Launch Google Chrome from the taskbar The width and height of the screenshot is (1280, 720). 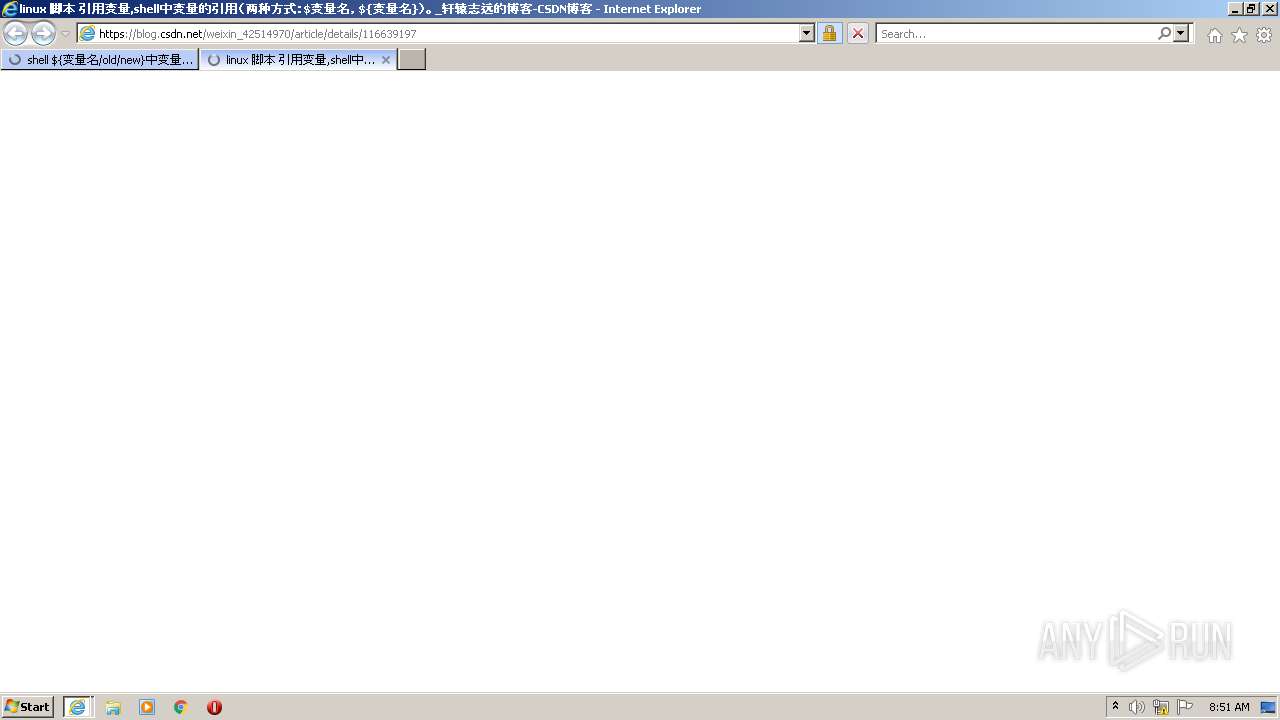pyautogui.click(x=181, y=707)
